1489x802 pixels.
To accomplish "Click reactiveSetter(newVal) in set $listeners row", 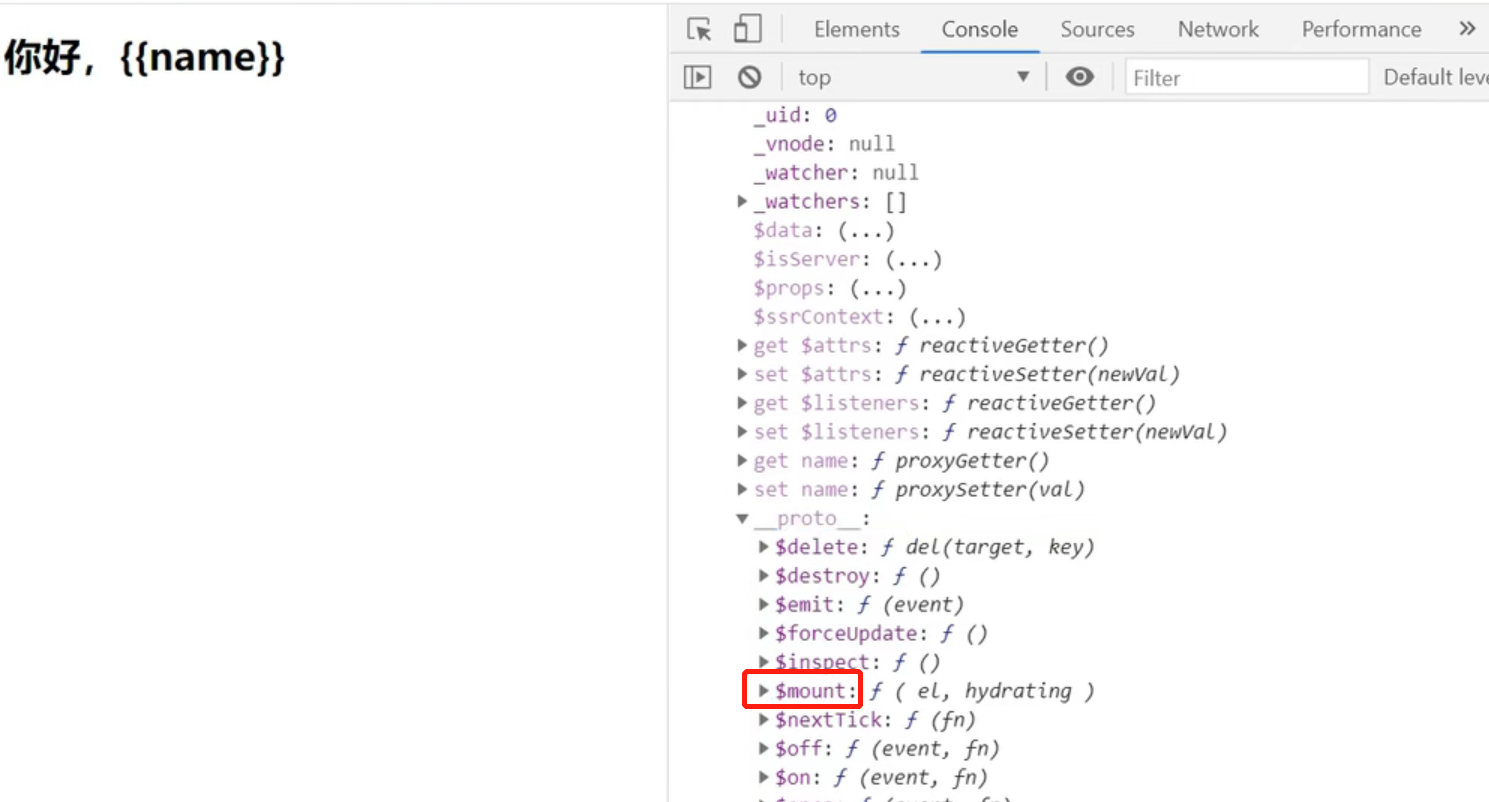I will (x=1097, y=432).
